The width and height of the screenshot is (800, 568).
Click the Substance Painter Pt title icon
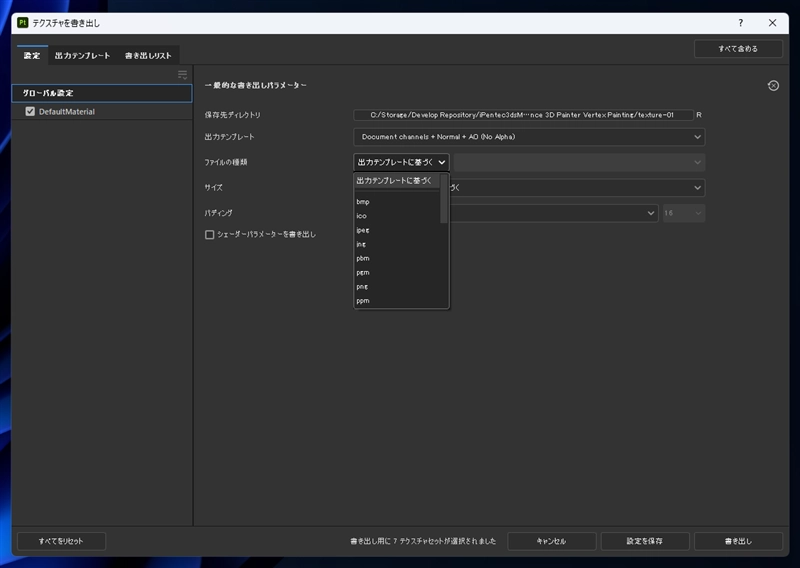pos(22,22)
